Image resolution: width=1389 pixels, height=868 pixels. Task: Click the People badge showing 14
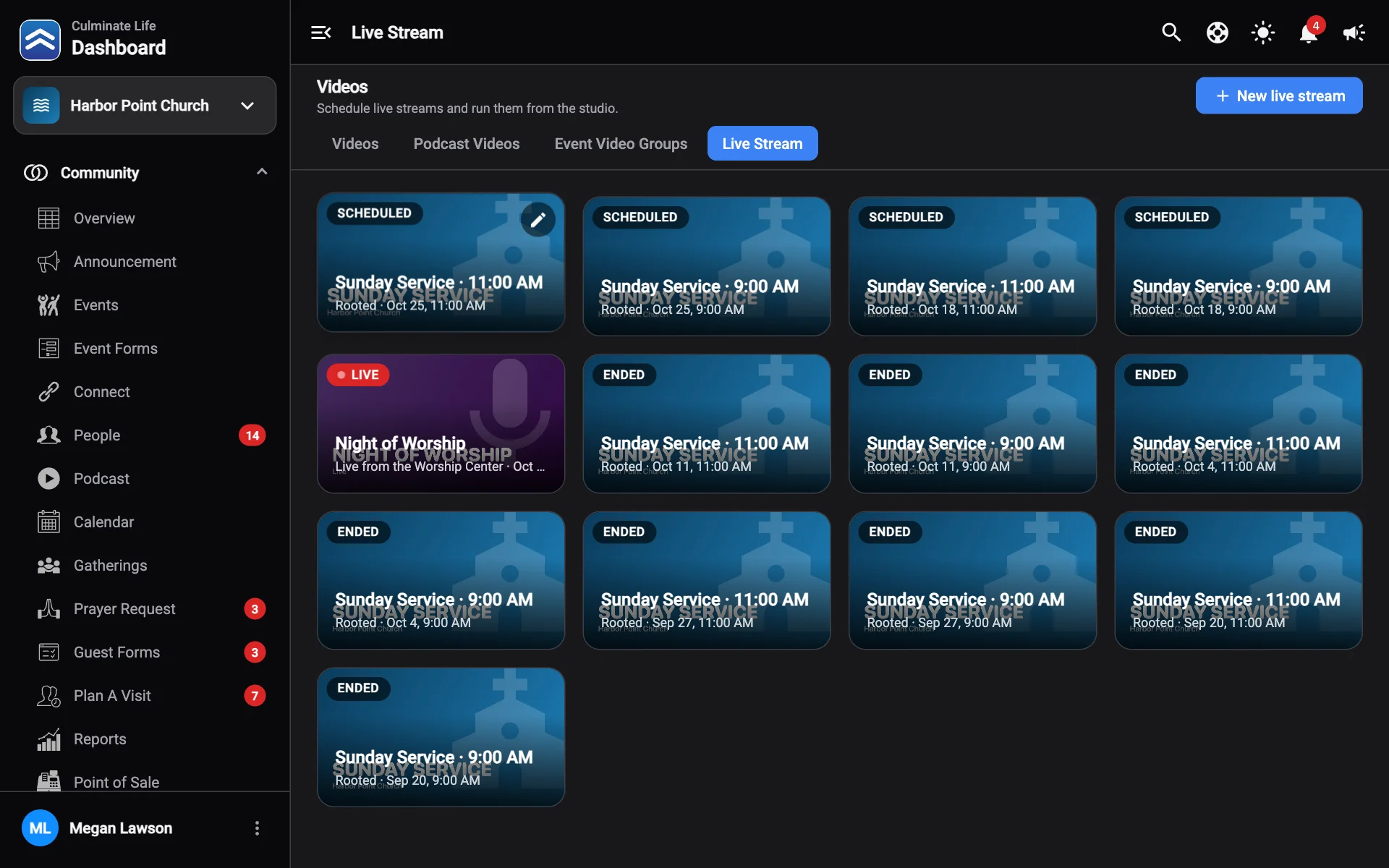coord(252,435)
